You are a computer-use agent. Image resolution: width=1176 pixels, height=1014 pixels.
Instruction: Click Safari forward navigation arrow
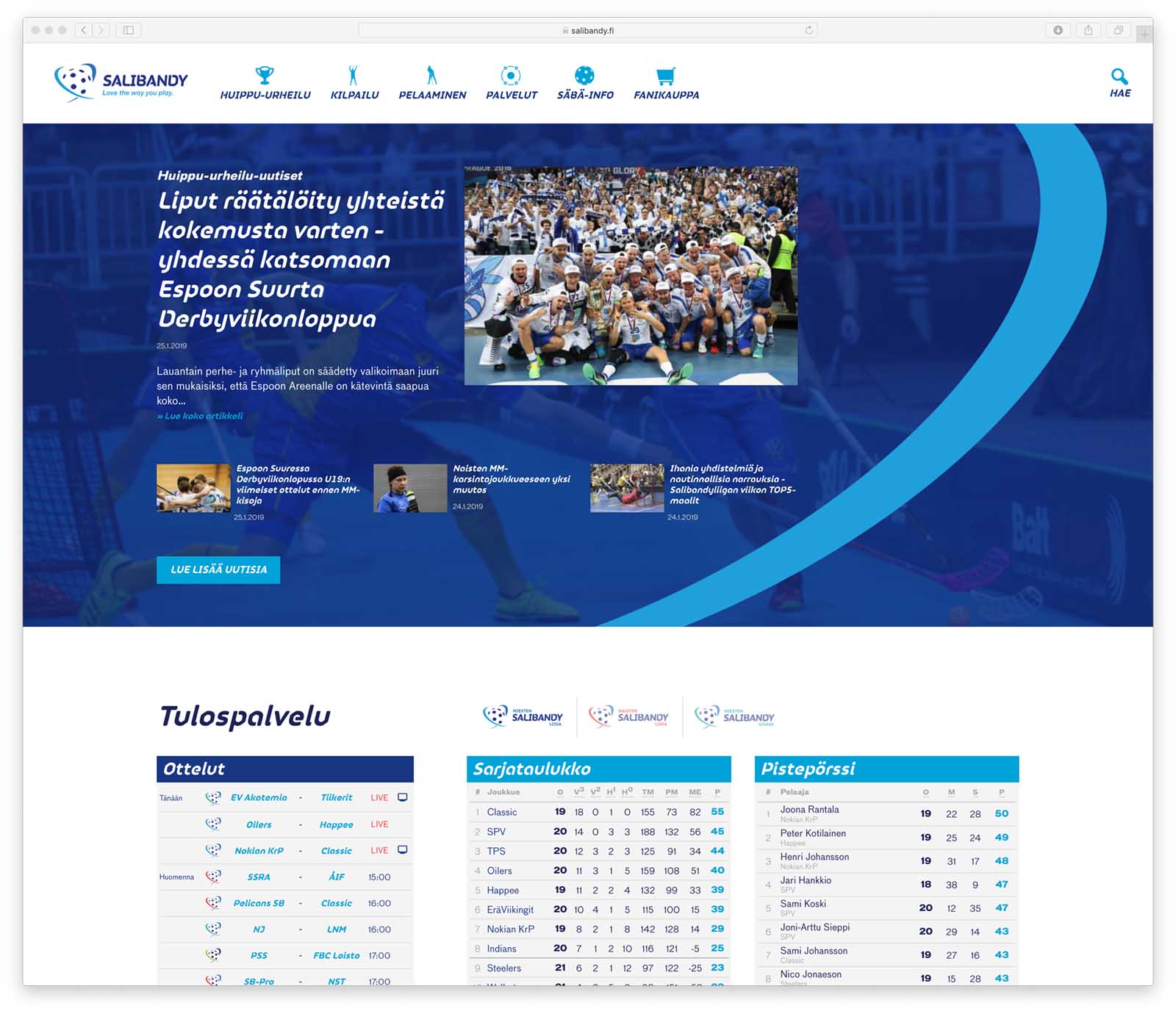pyautogui.click(x=101, y=30)
